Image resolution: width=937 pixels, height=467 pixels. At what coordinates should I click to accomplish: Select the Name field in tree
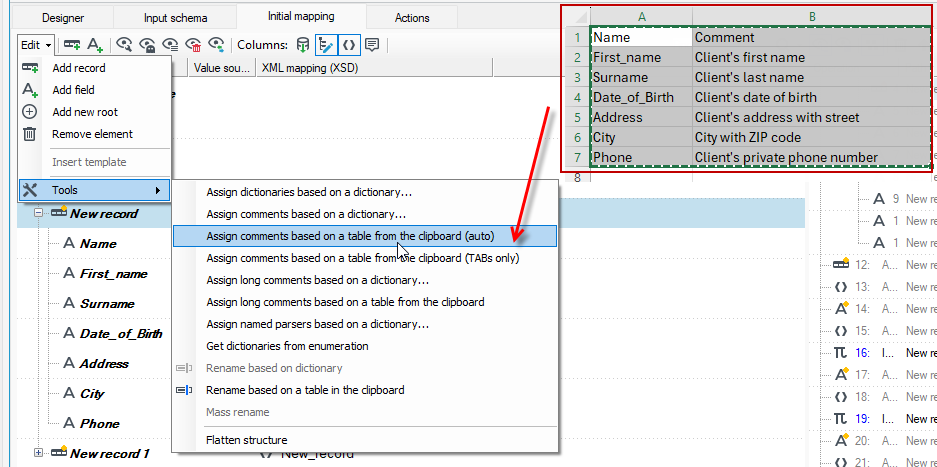point(98,243)
